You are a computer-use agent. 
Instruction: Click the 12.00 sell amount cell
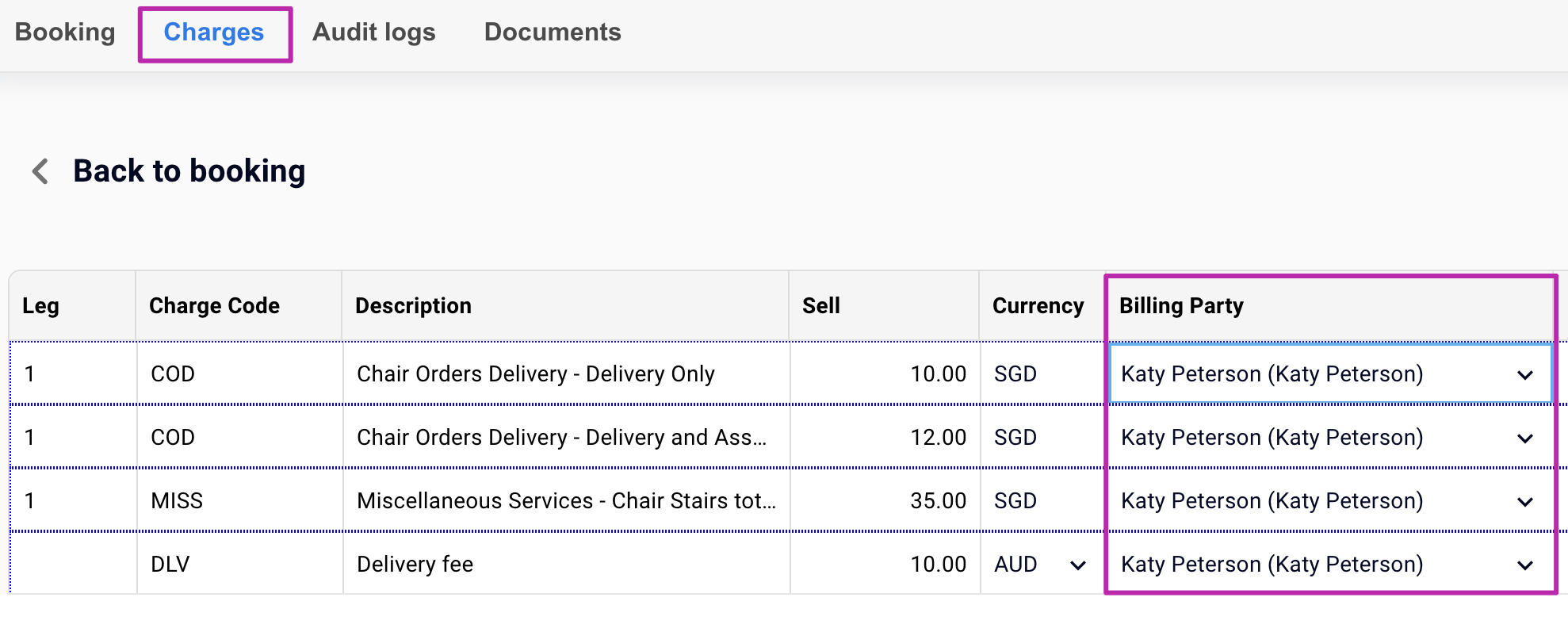point(885,437)
